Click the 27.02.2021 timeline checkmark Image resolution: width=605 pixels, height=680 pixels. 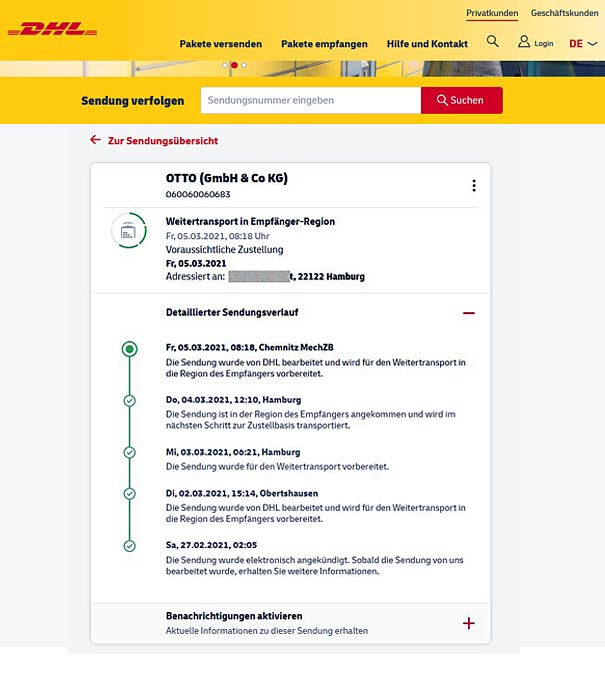(x=129, y=546)
